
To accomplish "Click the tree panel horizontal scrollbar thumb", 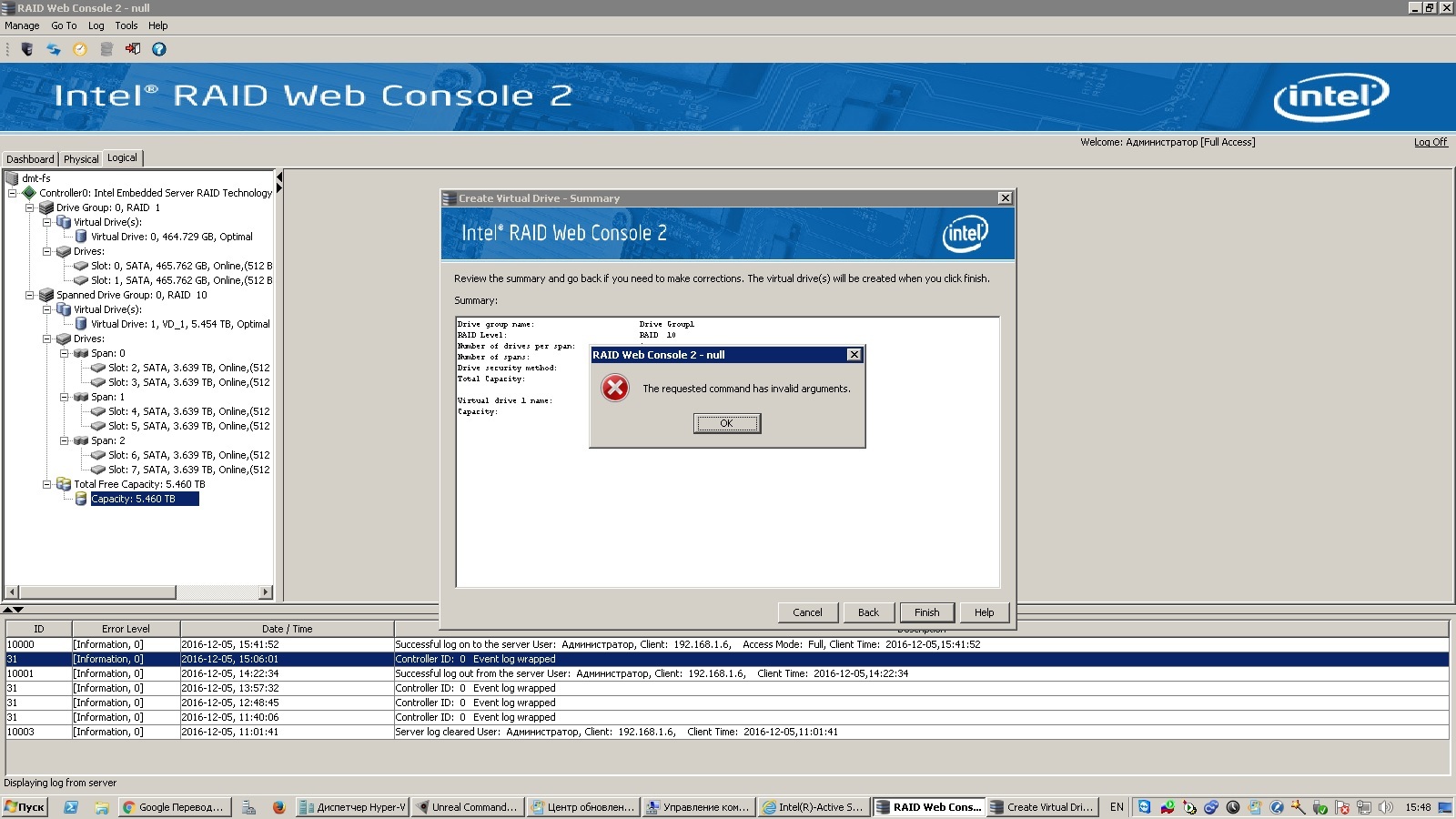I will click(x=97, y=592).
